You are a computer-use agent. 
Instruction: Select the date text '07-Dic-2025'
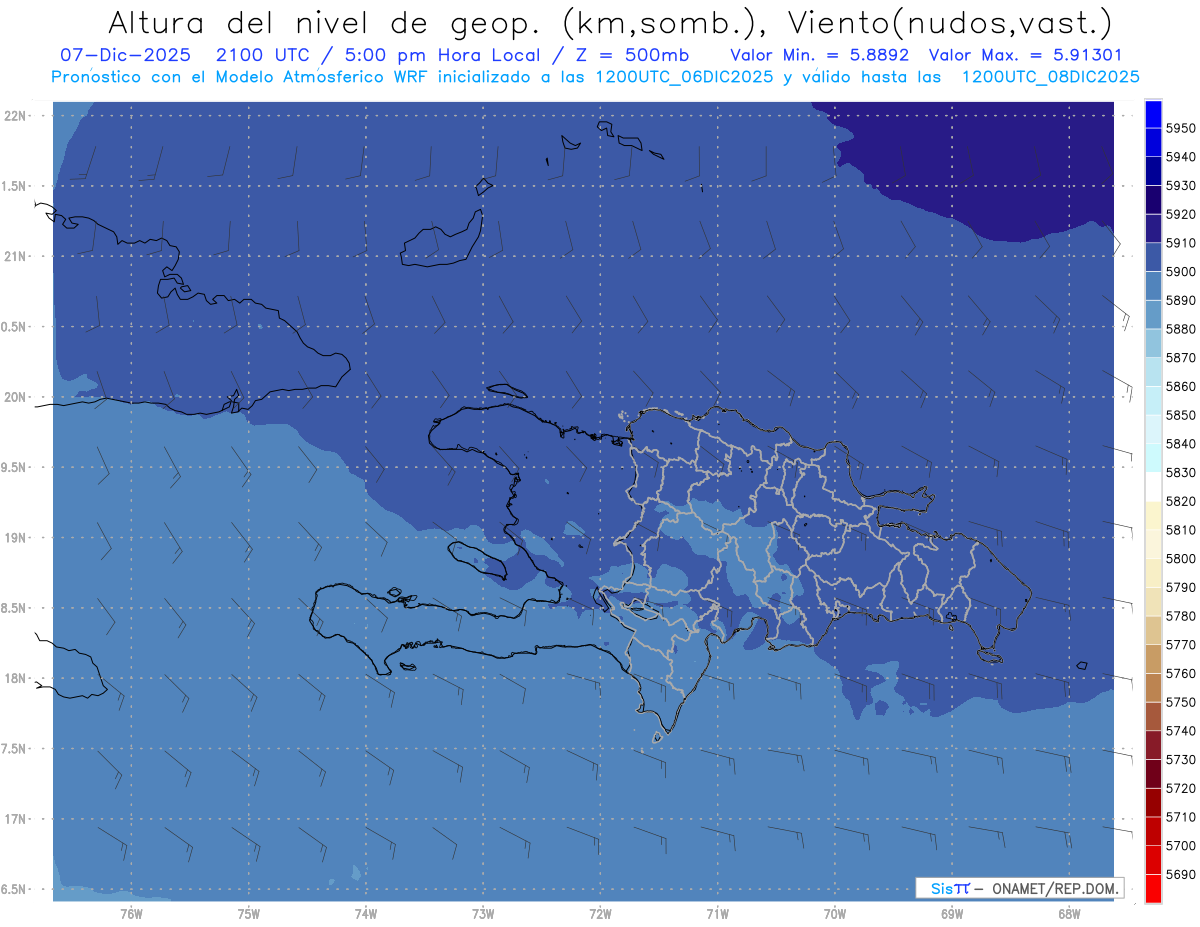(x=128, y=56)
